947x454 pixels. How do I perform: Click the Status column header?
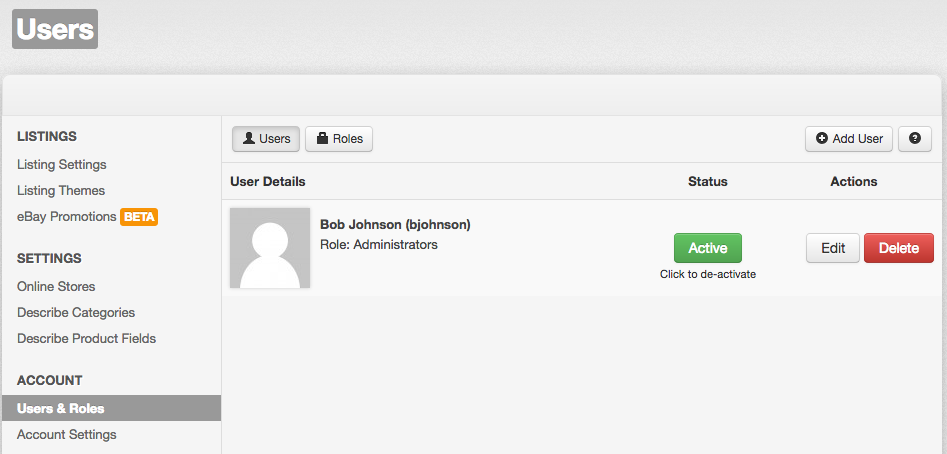tap(707, 181)
